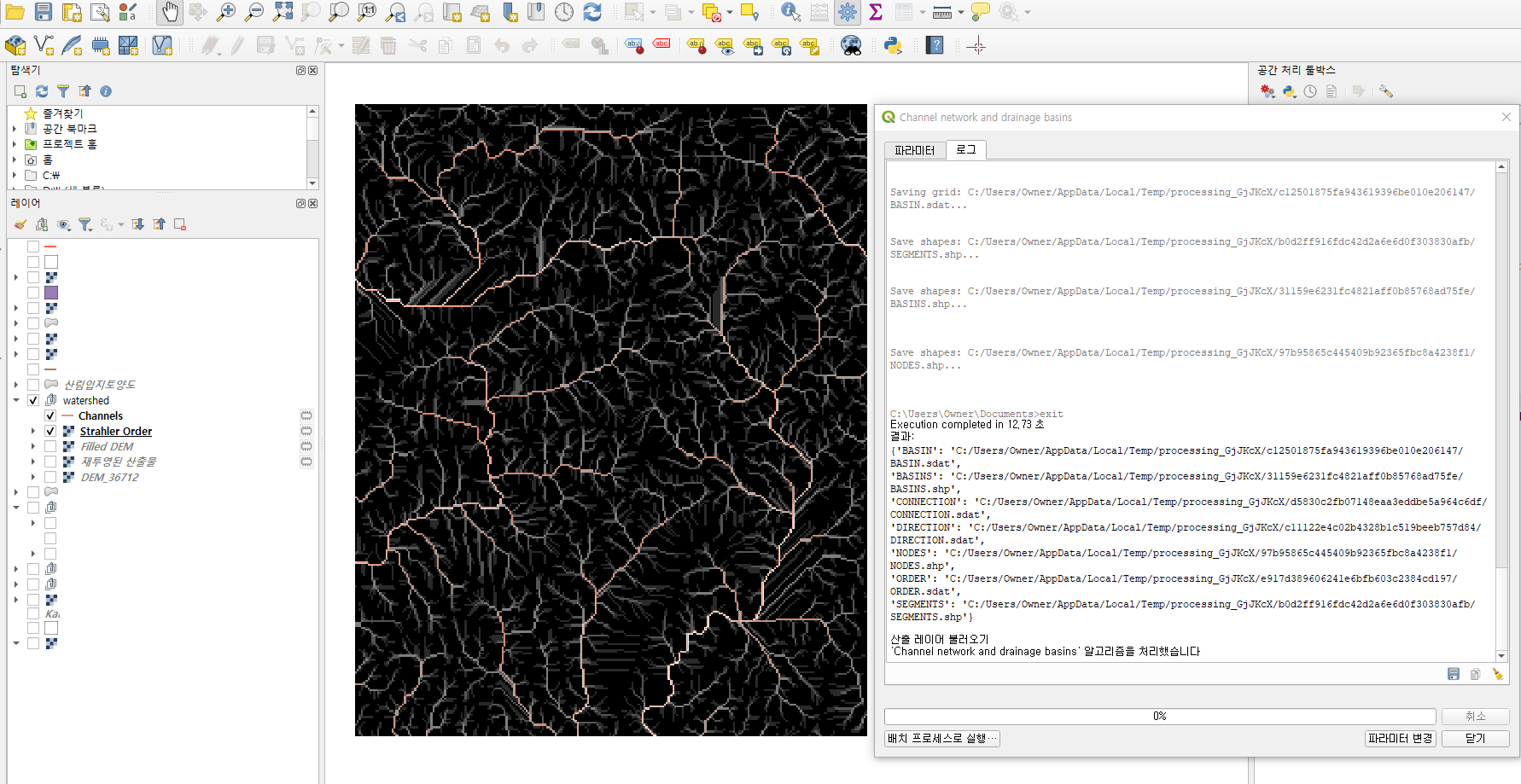Click the Zoom Out magnifier tool
Viewport: 1521px width, 784px height.
[x=254, y=12]
